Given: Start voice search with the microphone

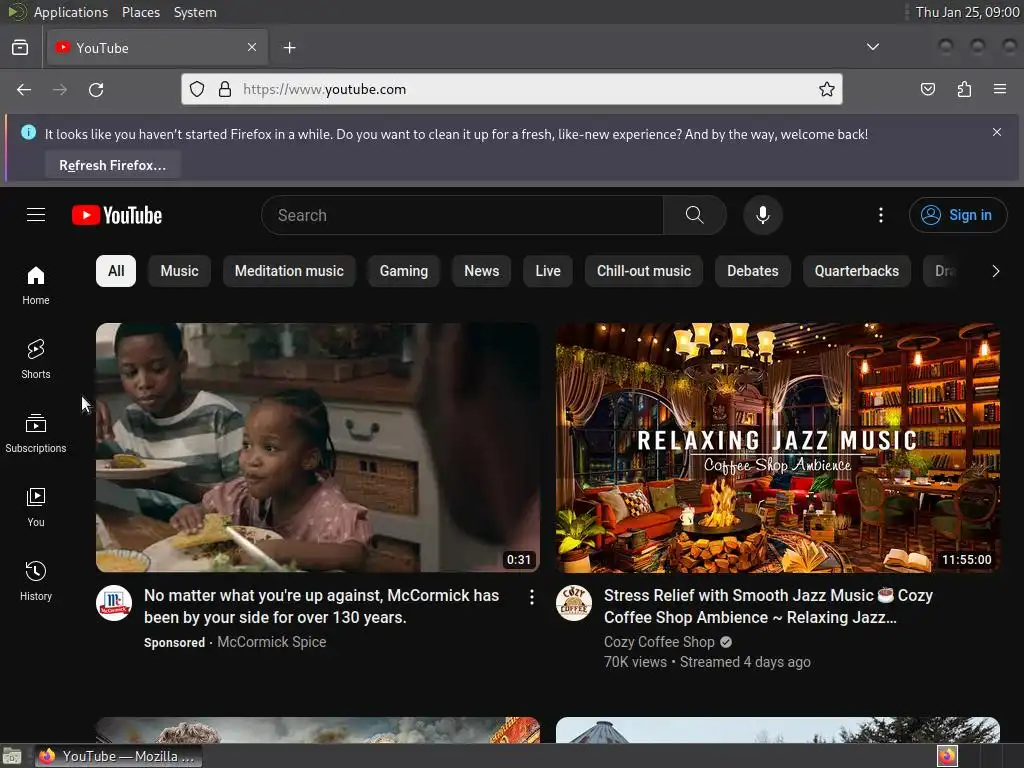Looking at the screenshot, I should pyautogui.click(x=762, y=215).
